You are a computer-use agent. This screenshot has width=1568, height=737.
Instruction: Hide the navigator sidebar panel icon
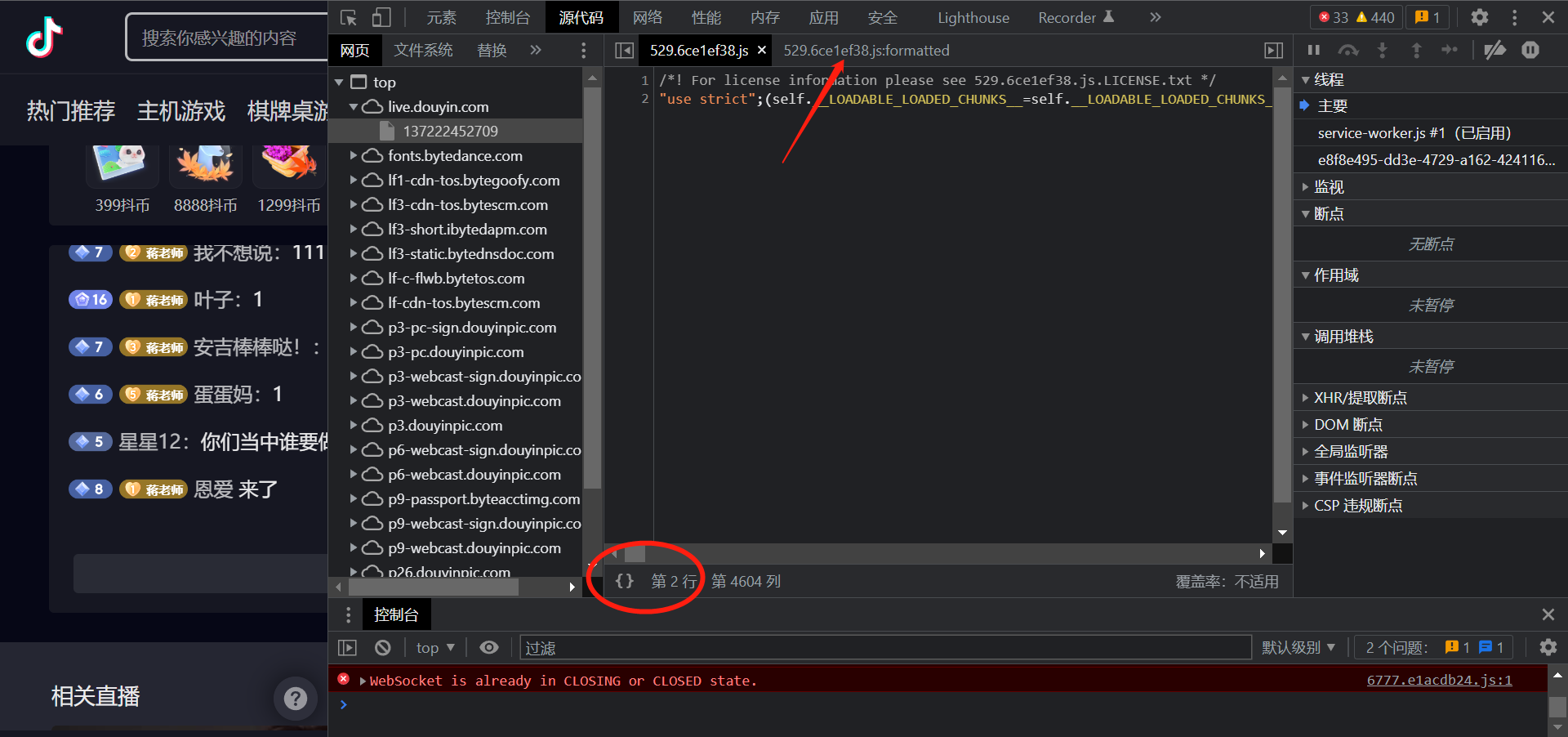[x=624, y=51]
